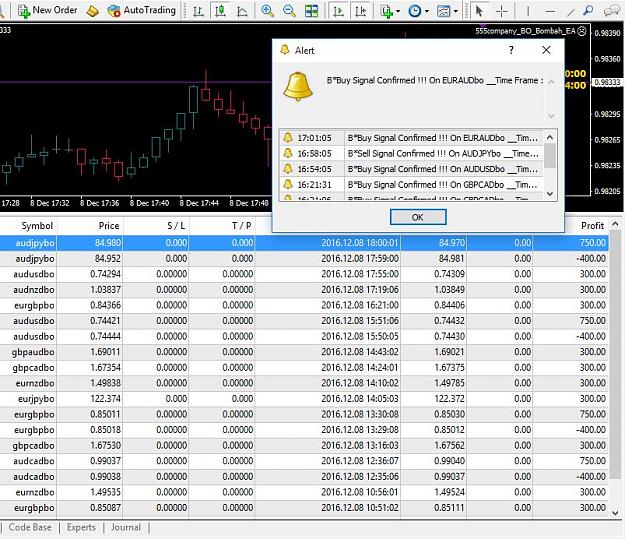Click the alert list scroll-down arrow
The image size is (625, 539).
coord(550,193)
